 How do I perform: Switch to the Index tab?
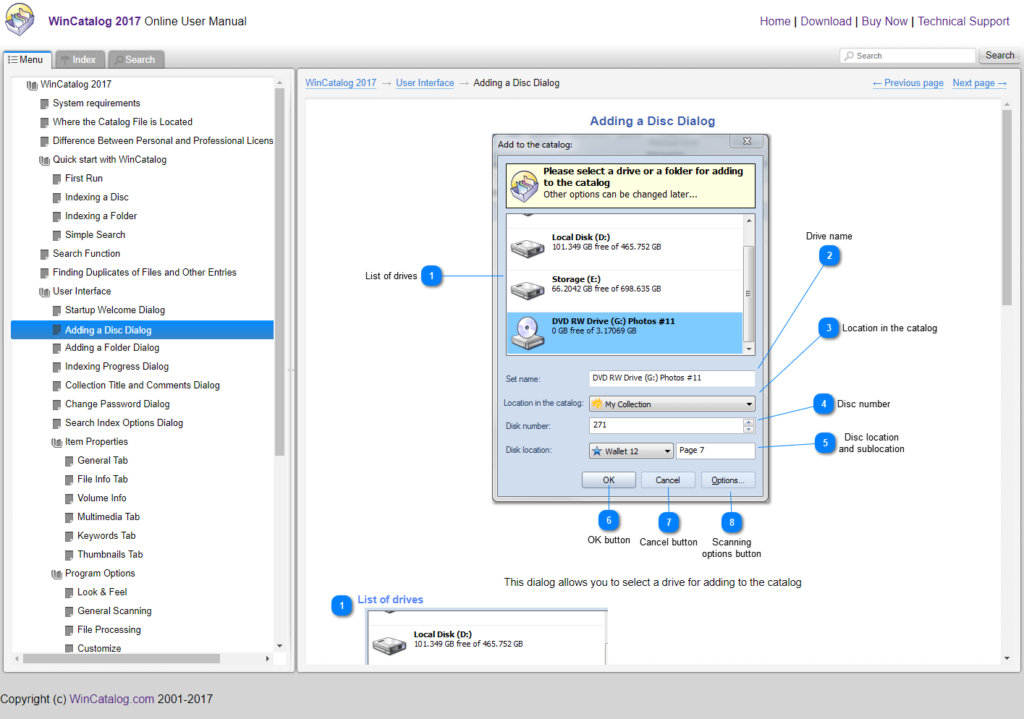[78, 59]
